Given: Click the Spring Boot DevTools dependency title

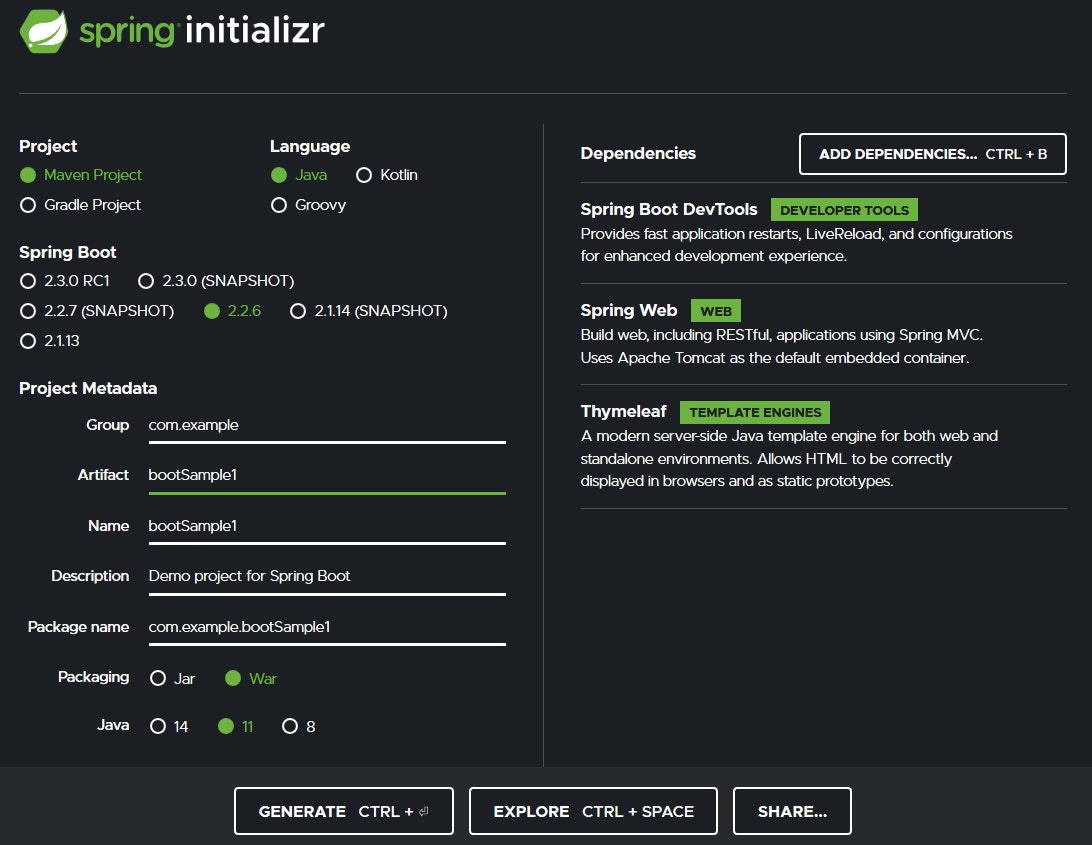Looking at the screenshot, I should 669,209.
